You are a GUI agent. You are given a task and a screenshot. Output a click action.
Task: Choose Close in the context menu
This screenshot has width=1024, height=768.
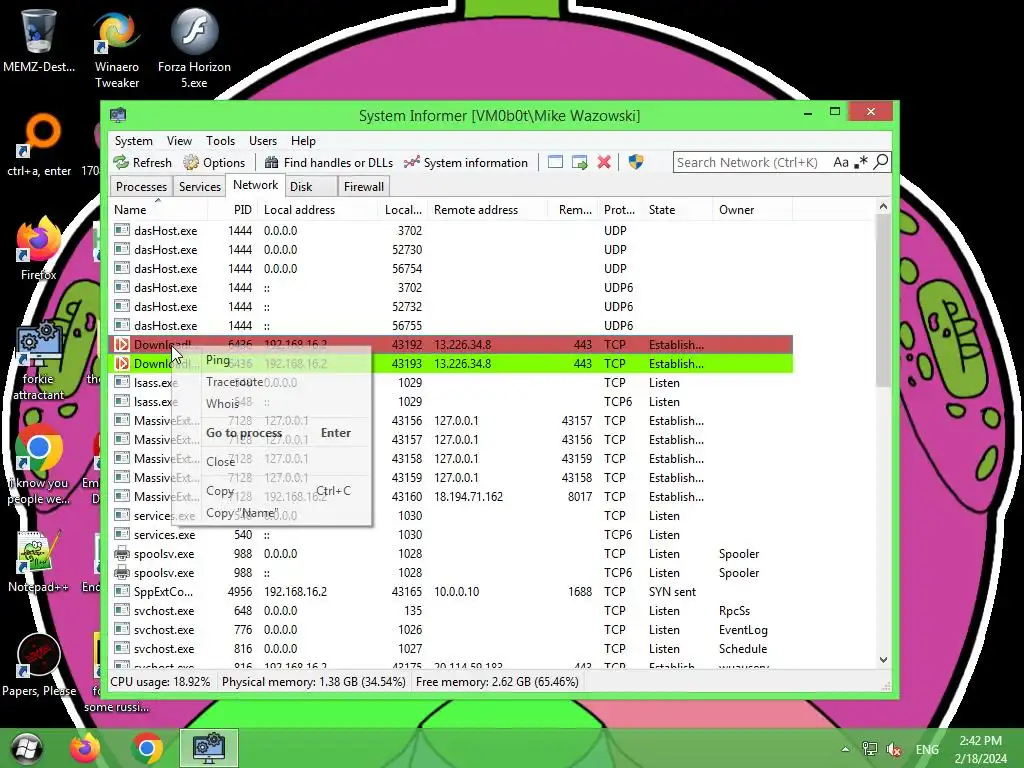point(272,462)
